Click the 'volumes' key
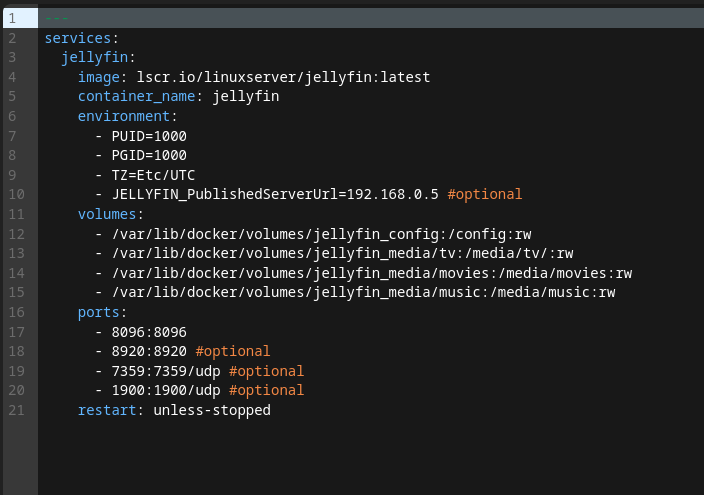 pyautogui.click(x=111, y=214)
